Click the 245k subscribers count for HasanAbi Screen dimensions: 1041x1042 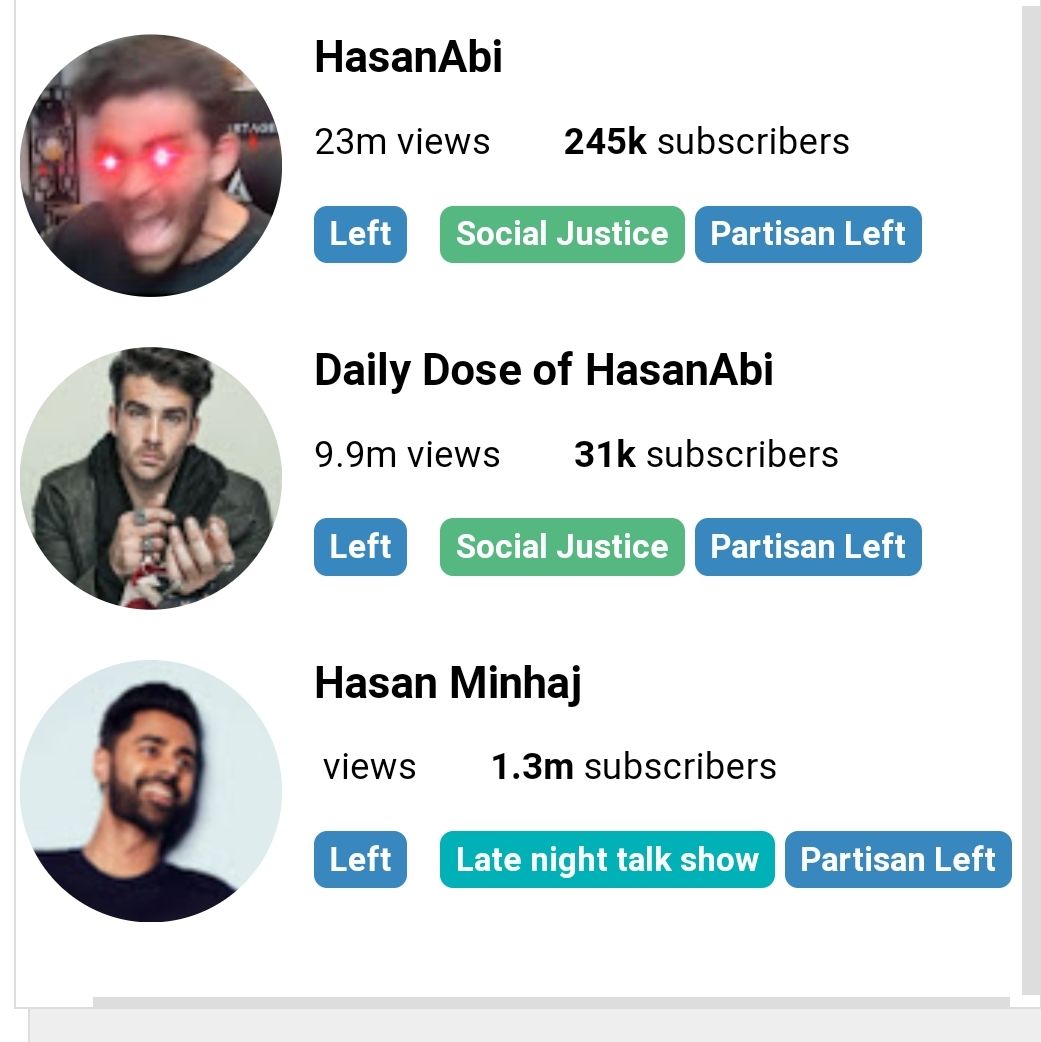[705, 141]
